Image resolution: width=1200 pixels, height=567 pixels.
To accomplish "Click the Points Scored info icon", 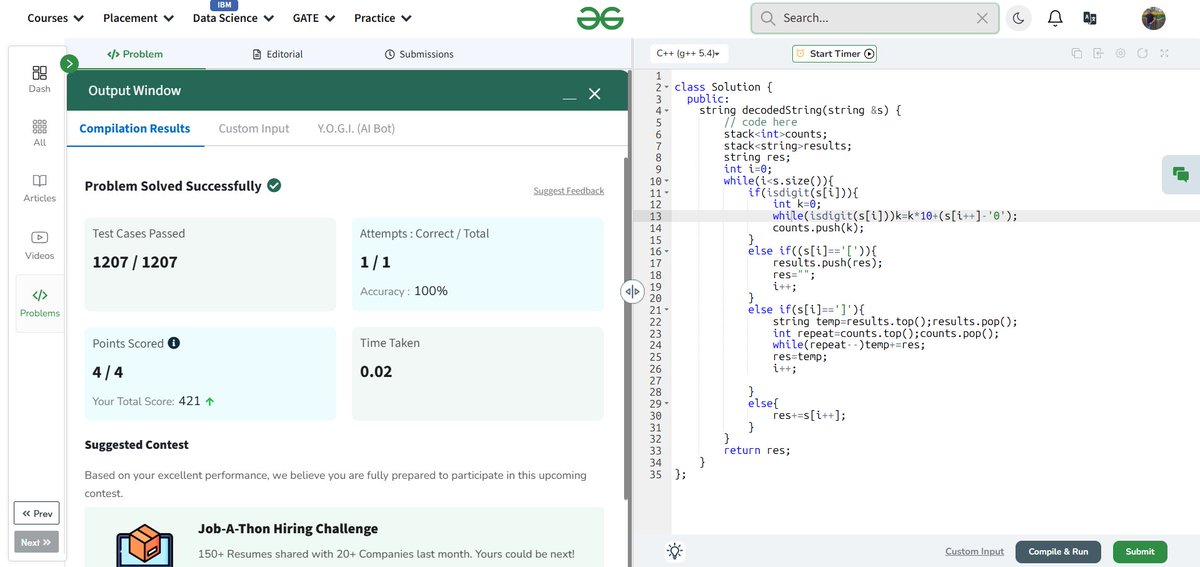I will 174,343.
